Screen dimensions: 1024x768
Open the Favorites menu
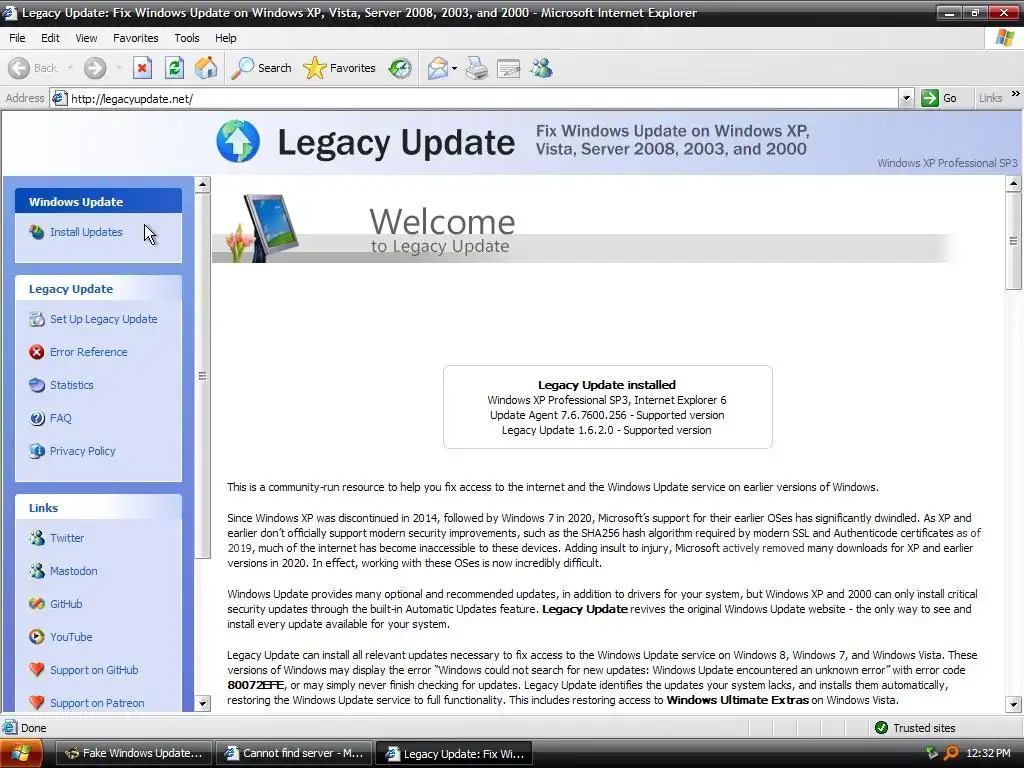tap(135, 38)
